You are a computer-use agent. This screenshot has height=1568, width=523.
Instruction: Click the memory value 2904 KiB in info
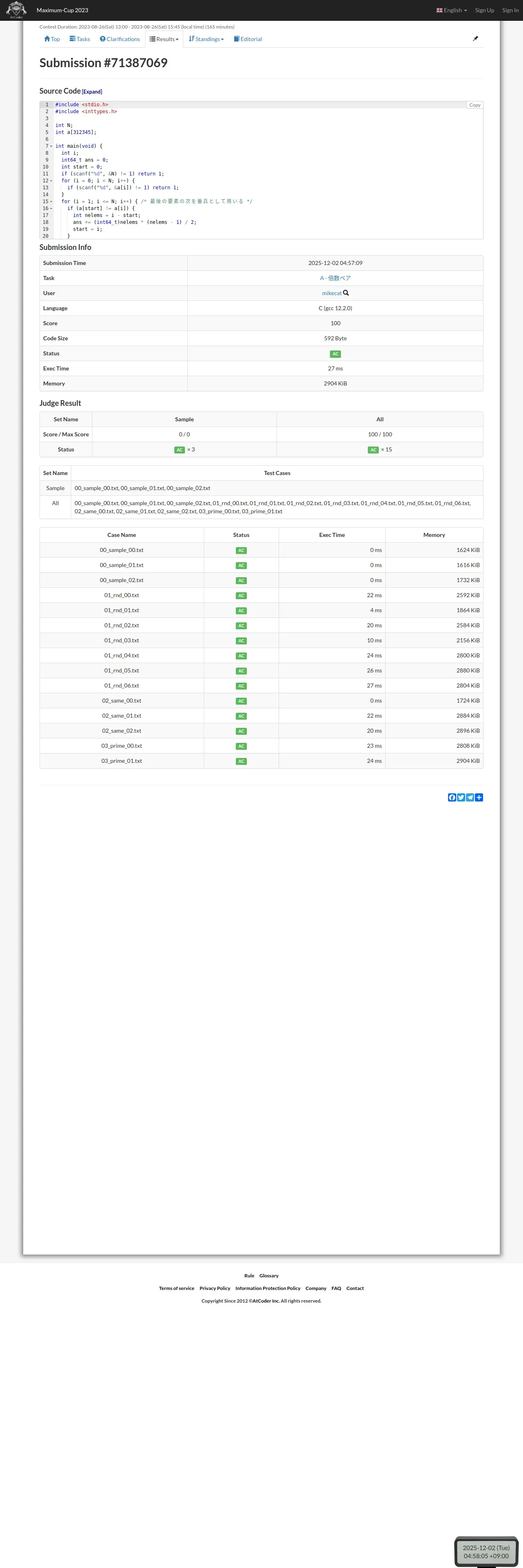336,383
